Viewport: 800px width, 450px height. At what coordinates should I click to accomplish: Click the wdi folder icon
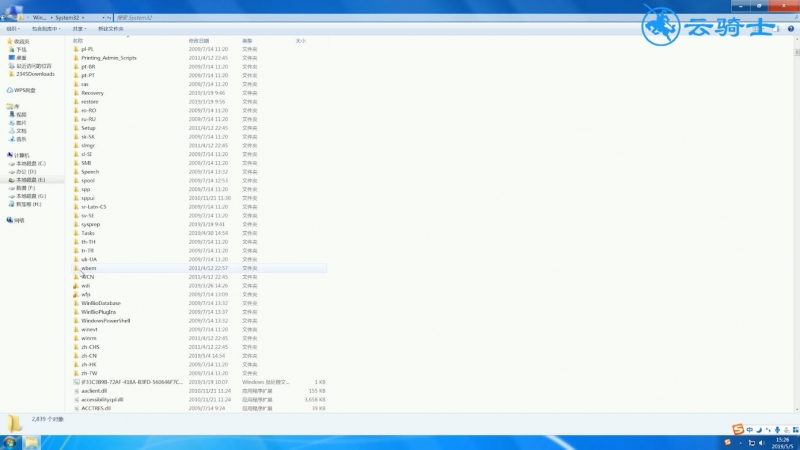(x=77, y=286)
